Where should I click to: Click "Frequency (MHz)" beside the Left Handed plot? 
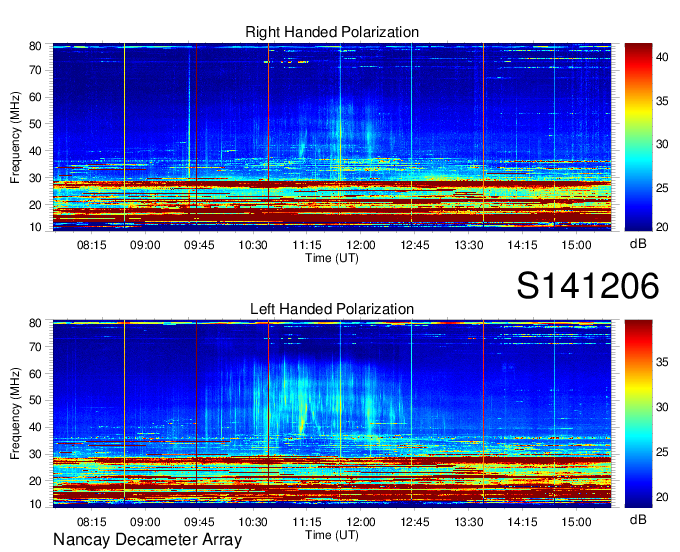click(15, 414)
